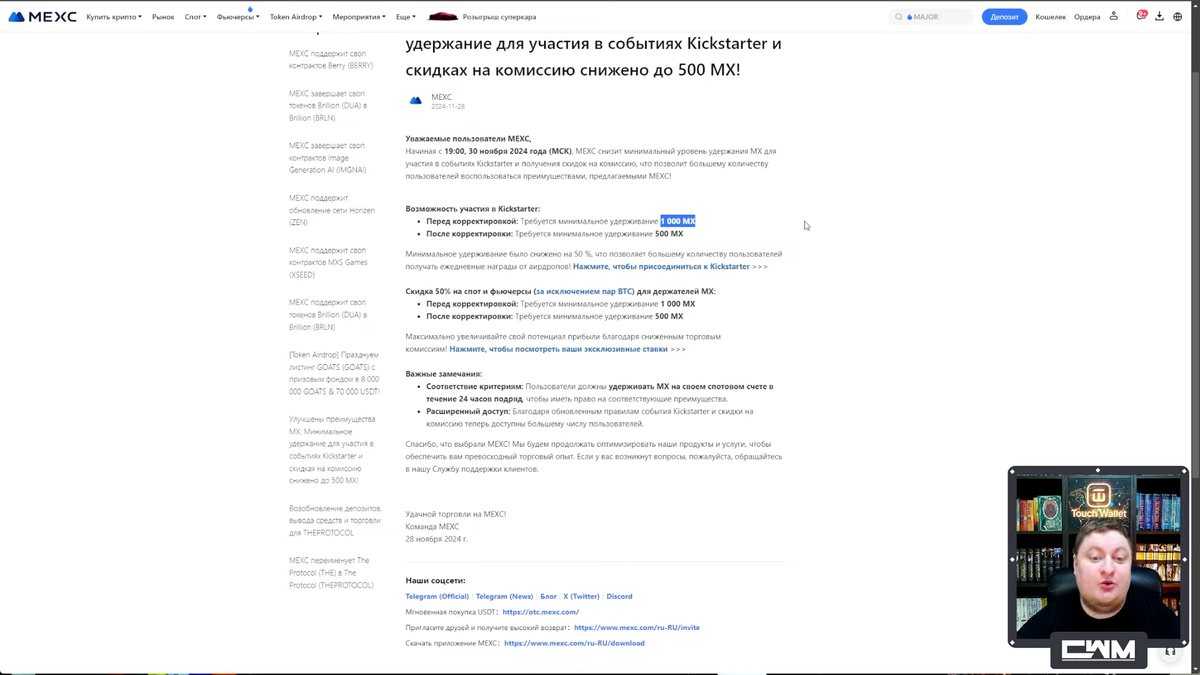Follow 'за исключением пар BTC' link
The width and height of the screenshot is (1200, 675).
583,292
